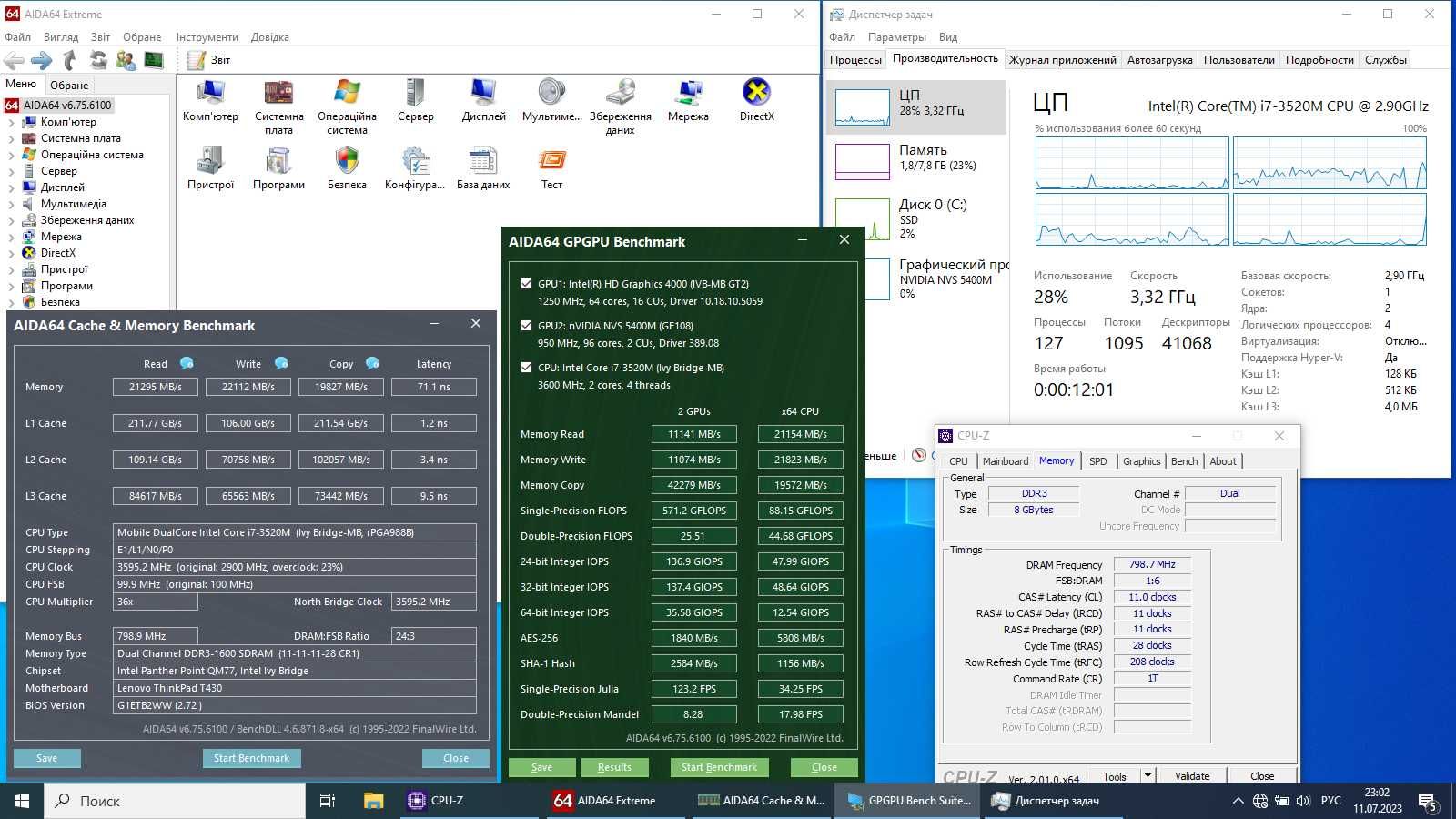
Task: Open Windows Start menu button
Action: click(22, 801)
